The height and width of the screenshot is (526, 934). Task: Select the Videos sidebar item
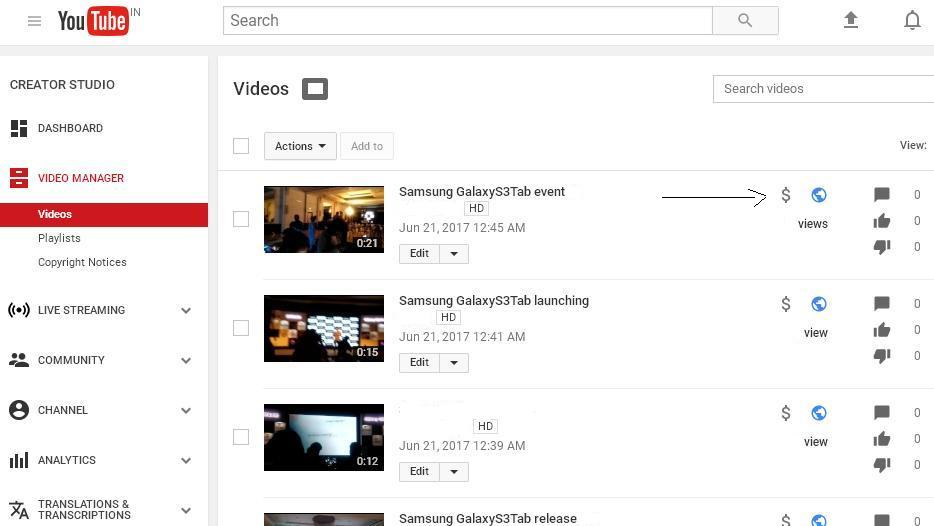click(104, 214)
